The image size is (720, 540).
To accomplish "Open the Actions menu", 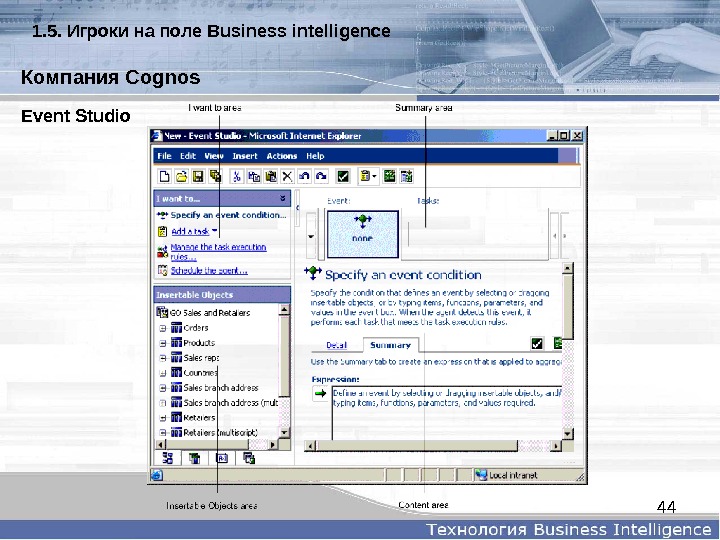I will [x=282, y=156].
